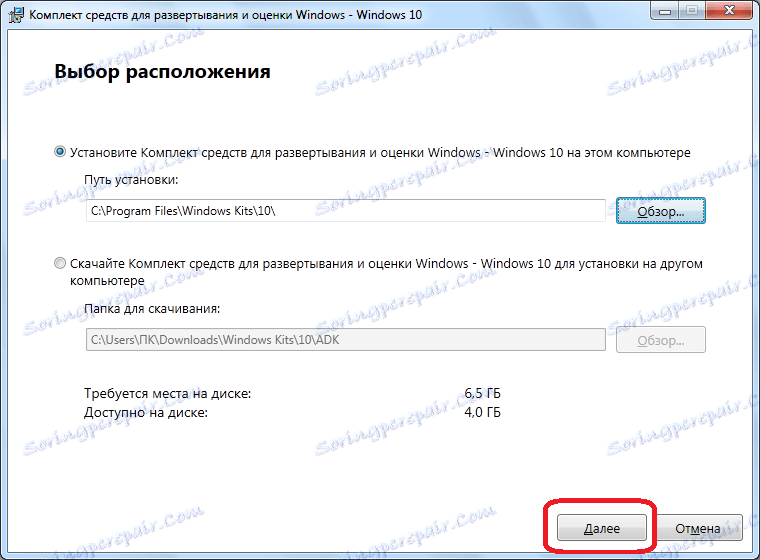This screenshot has height=560, width=760.
Task: Select the install on this computer radio option
Action: tap(60, 152)
